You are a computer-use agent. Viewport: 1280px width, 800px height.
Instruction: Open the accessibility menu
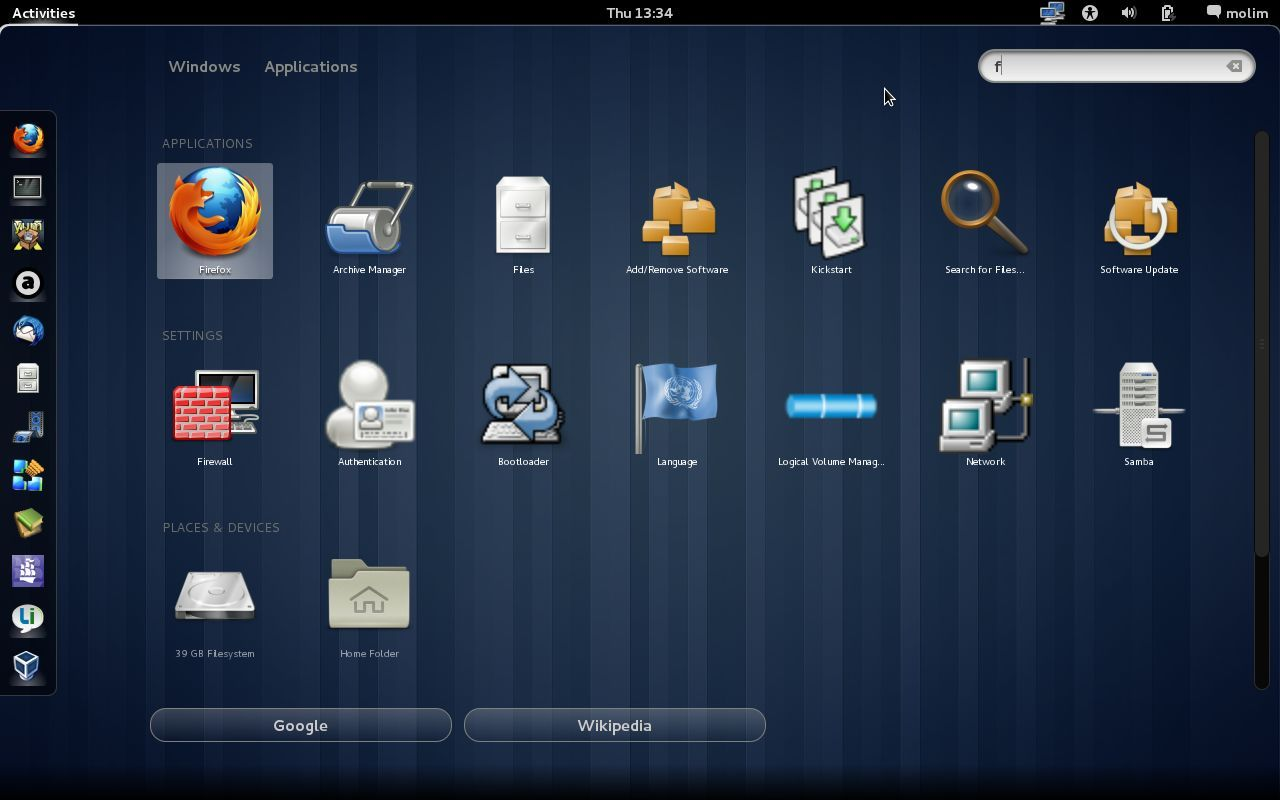pos(1090,13)
